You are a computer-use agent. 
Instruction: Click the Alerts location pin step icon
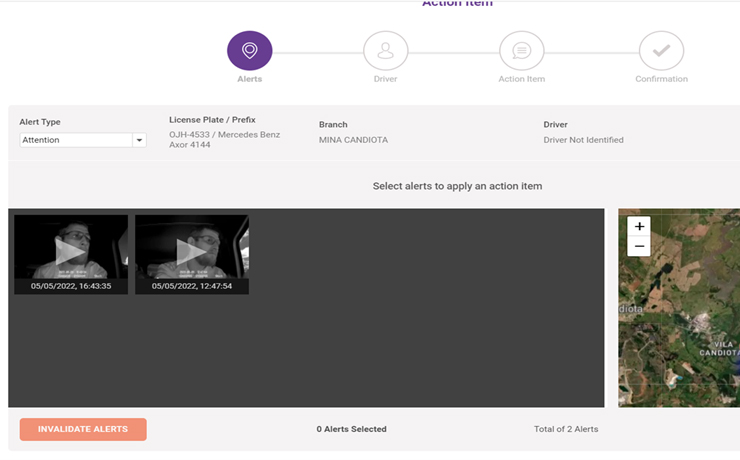tap(249, 51)
